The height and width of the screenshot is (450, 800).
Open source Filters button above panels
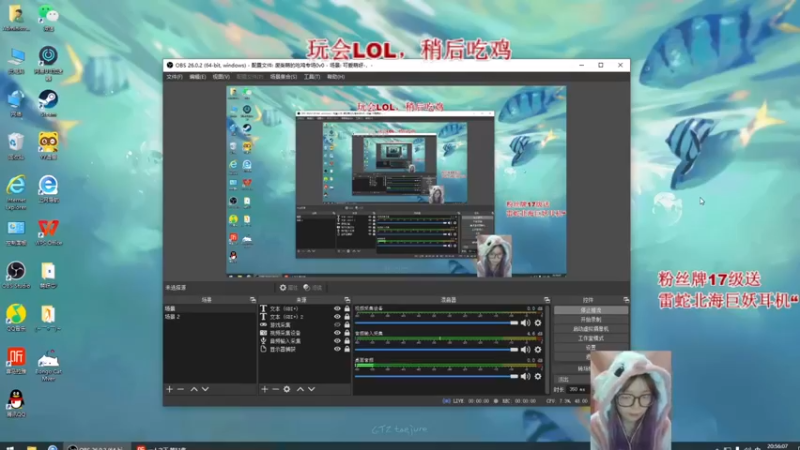pos(313,288)
